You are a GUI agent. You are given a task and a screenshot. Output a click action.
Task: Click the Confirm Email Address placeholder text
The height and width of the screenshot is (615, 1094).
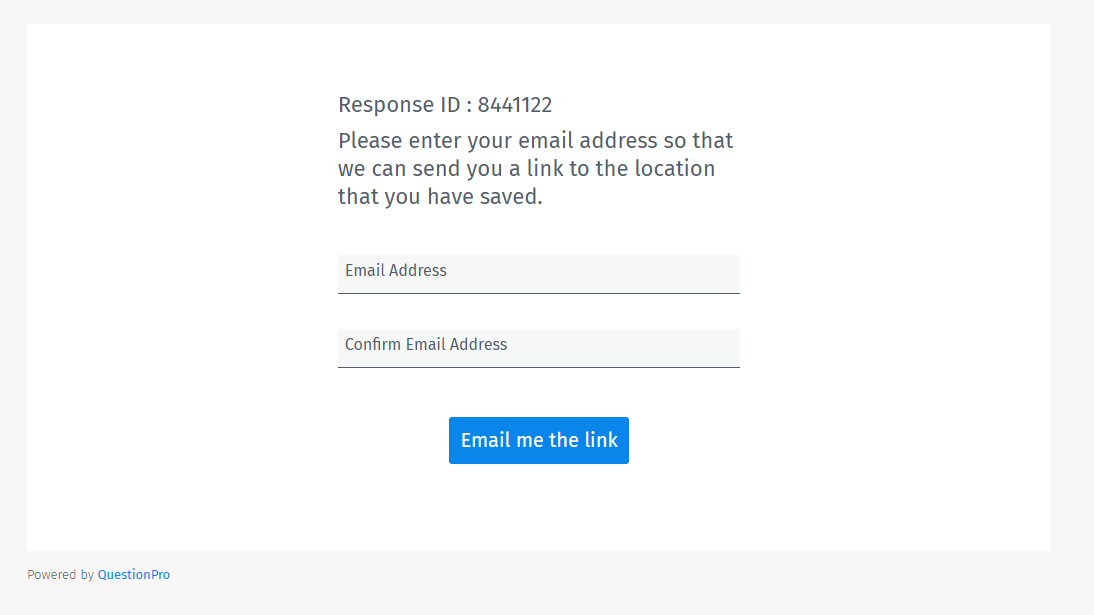click(x=425, y=344)
